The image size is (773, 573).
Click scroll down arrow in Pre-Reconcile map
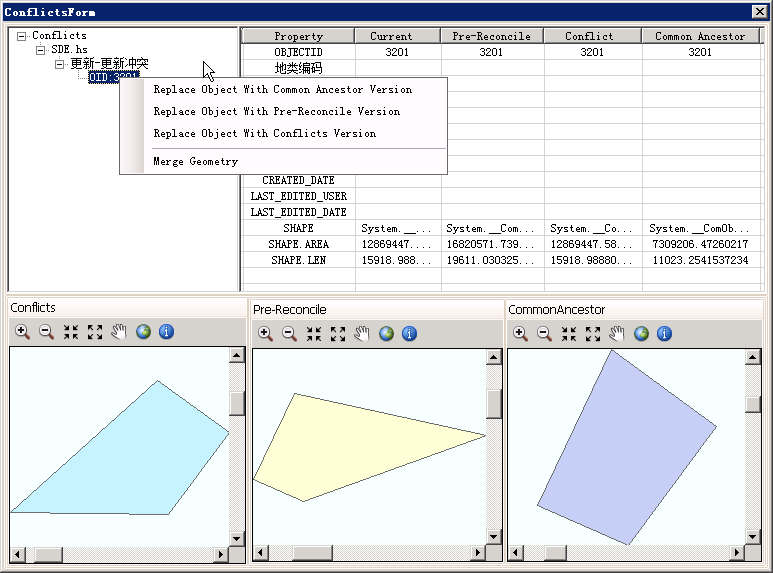point(493,537)
